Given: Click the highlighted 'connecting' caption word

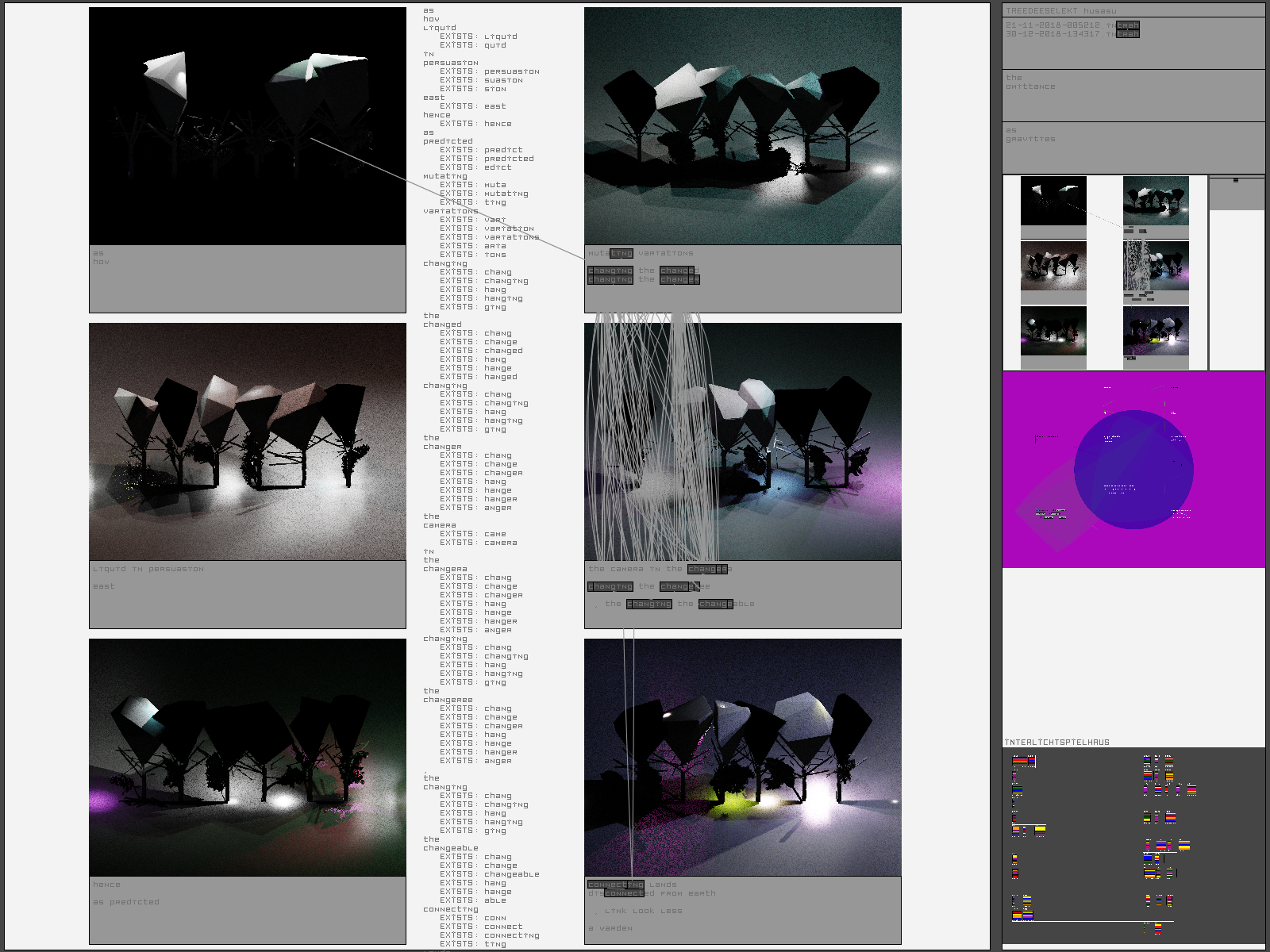Looking at the screenshot, I should 616,885.
